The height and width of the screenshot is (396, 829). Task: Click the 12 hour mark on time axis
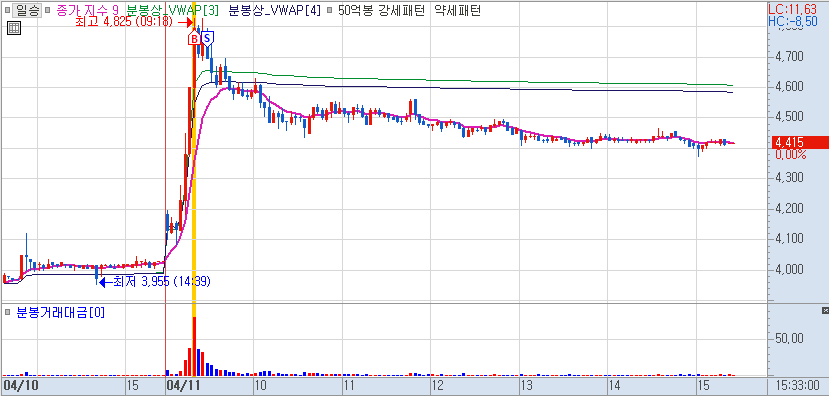[x=437, y=384]
